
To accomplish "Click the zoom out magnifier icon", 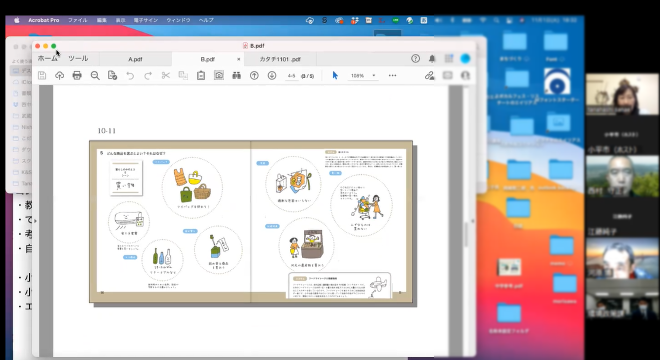I will (95, 75).
